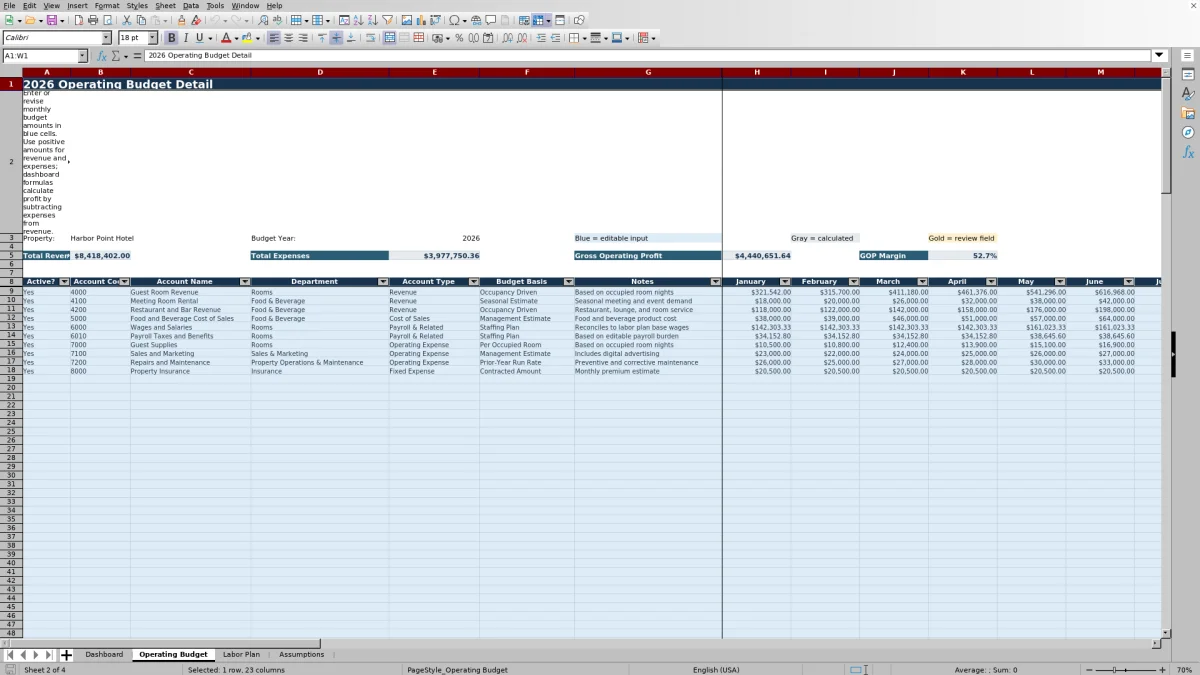Image resolution: width=1200 pixels, height=675 pixels.
Task: Open the Format menu
Action: (107, 6)
